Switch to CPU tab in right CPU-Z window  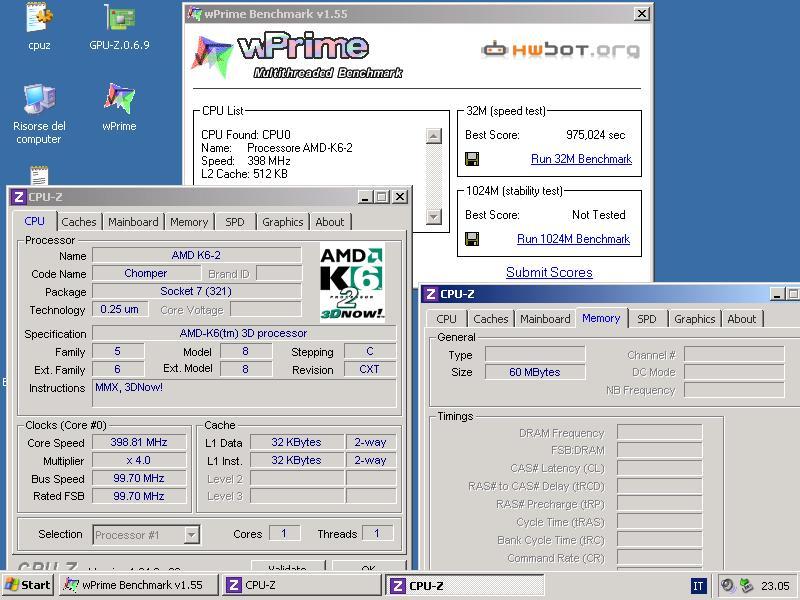[446, 319]
